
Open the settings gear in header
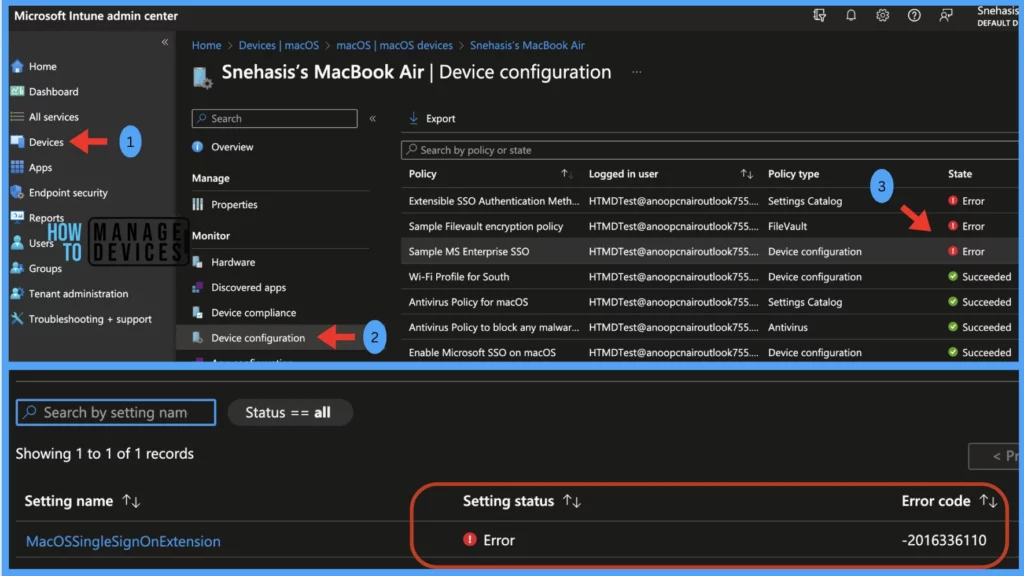coord(882,15)
